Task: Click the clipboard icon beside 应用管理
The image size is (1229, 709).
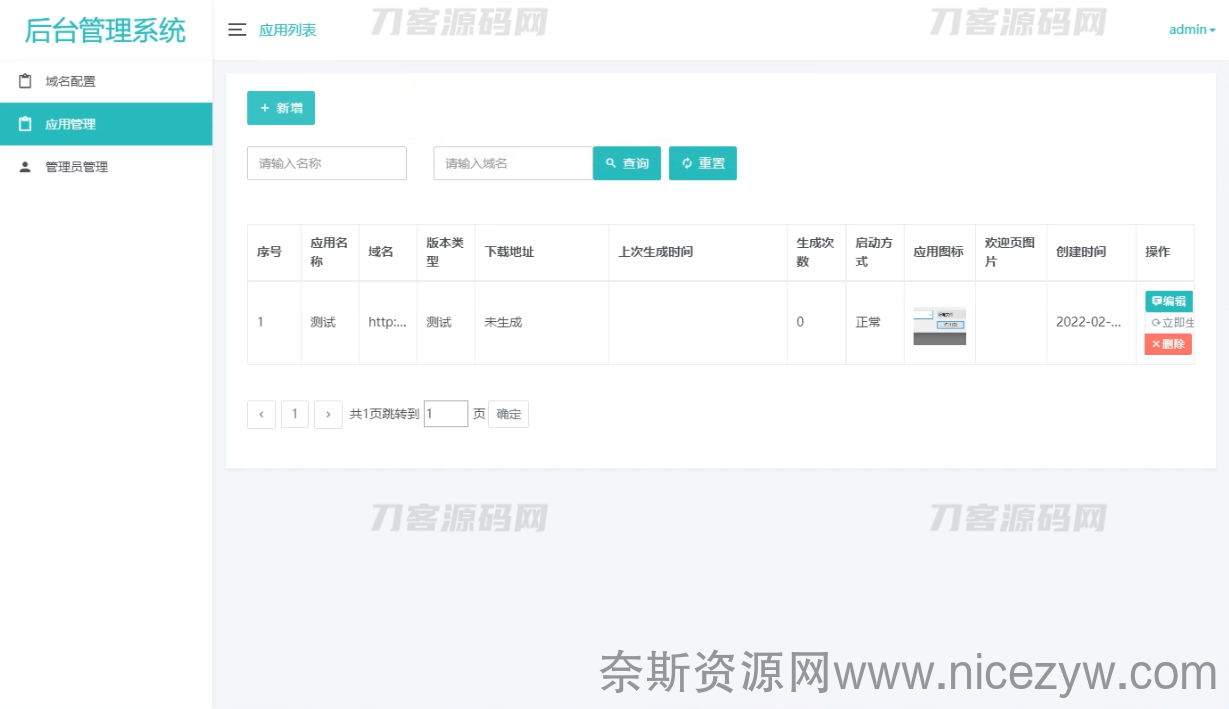Action: coord(26,124)
